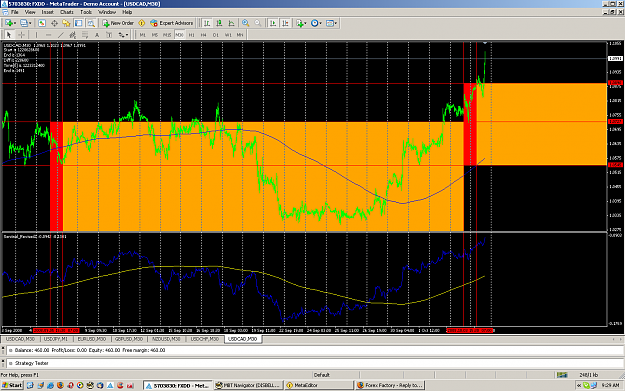Switch to M15 timeframe
This screenshot has height=391, width=625.
[x=167, y=35]
